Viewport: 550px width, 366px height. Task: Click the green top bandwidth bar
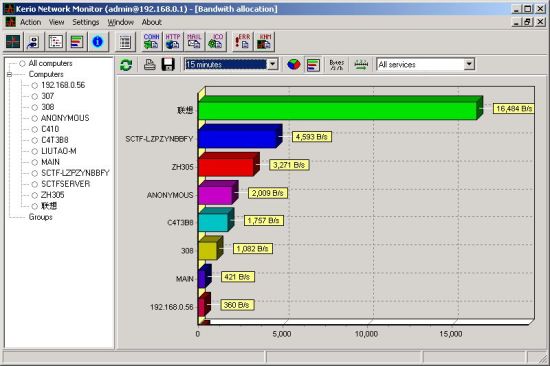[x=340, y=108]
